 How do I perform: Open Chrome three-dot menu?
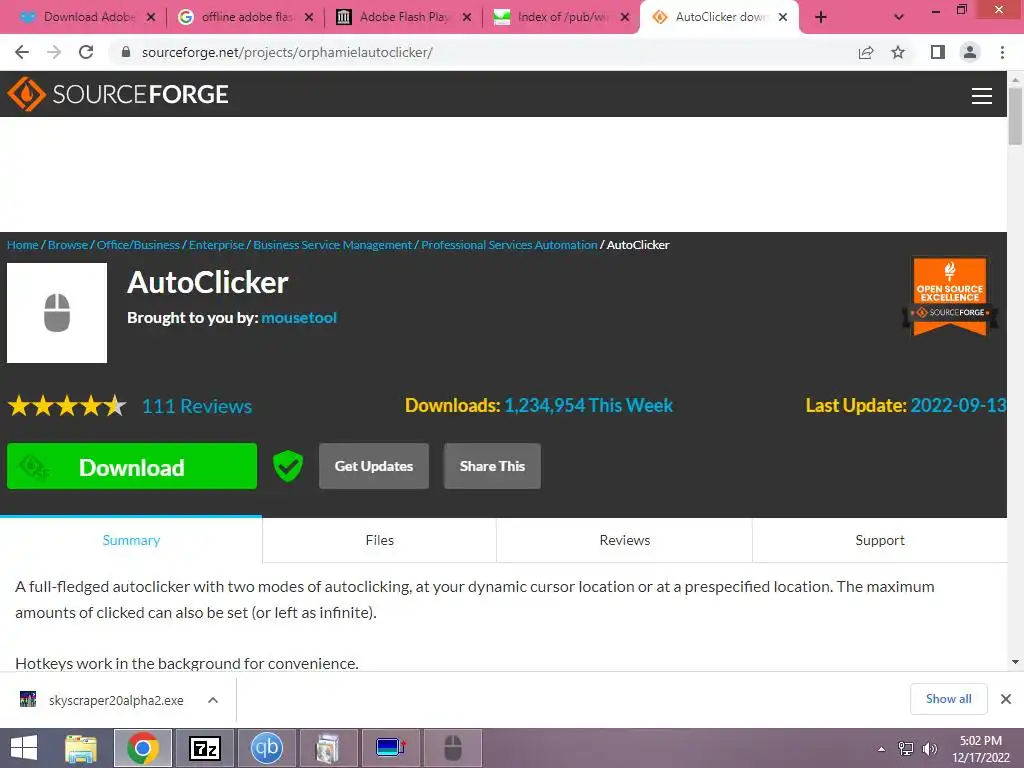1002,52
